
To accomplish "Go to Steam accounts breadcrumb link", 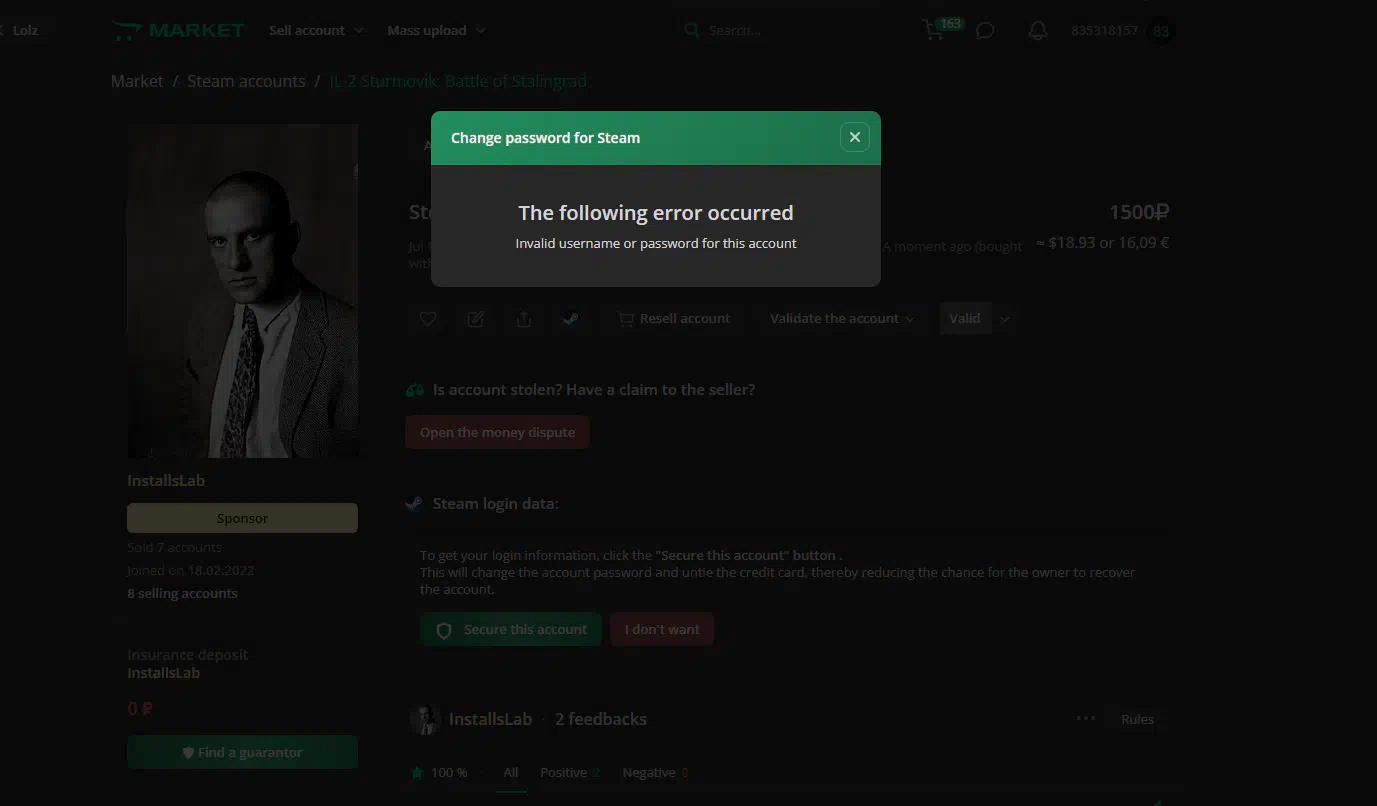I will click(x=246, y=81).
